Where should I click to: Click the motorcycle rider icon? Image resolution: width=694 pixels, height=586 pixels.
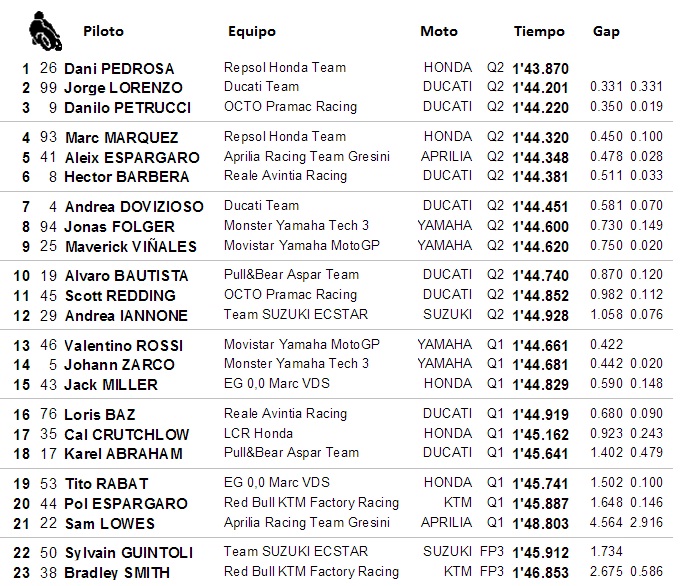click(45, 31)
